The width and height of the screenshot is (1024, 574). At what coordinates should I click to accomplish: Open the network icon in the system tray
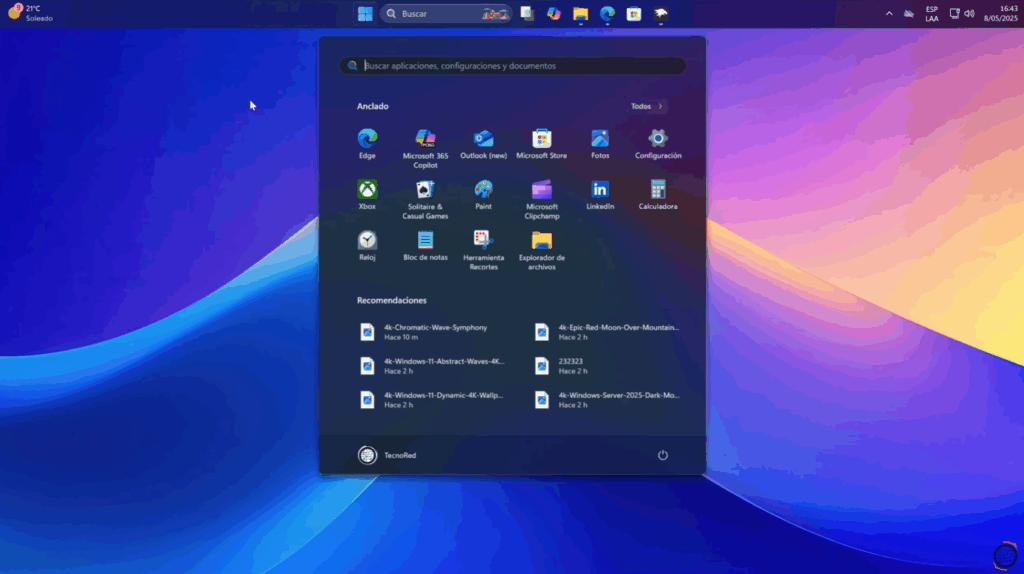coord(955,14)
